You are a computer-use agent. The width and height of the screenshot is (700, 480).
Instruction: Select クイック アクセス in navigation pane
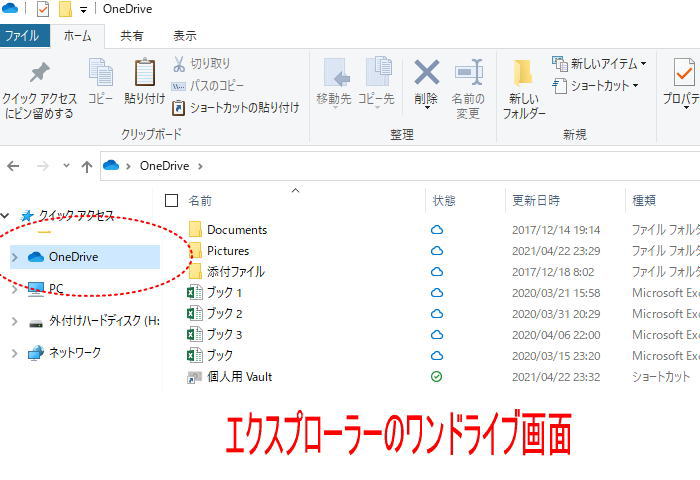click(x=76, y=216)
